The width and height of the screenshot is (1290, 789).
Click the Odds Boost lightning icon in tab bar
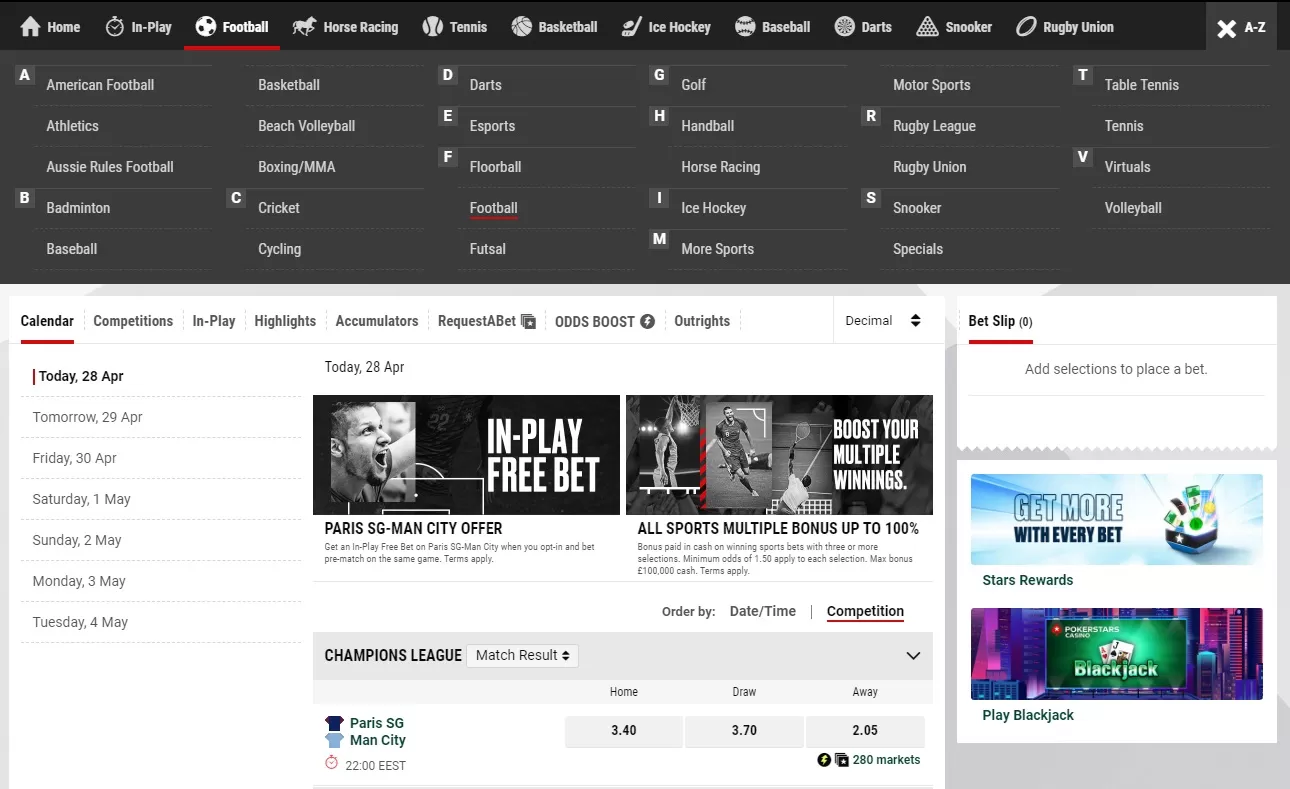click(x=647, y=322)
